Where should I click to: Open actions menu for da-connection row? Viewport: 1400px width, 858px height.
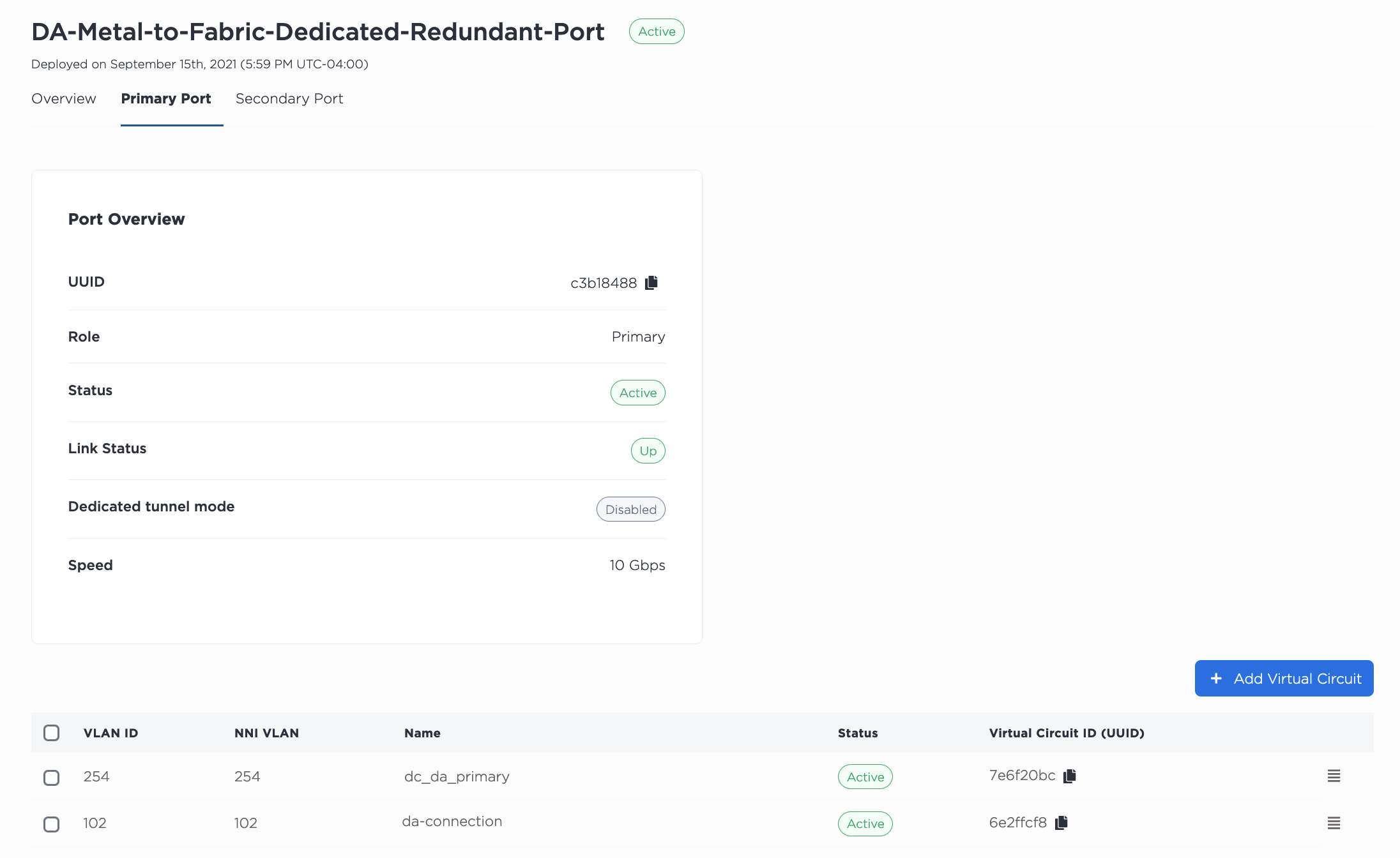(x=1334, y=824)
